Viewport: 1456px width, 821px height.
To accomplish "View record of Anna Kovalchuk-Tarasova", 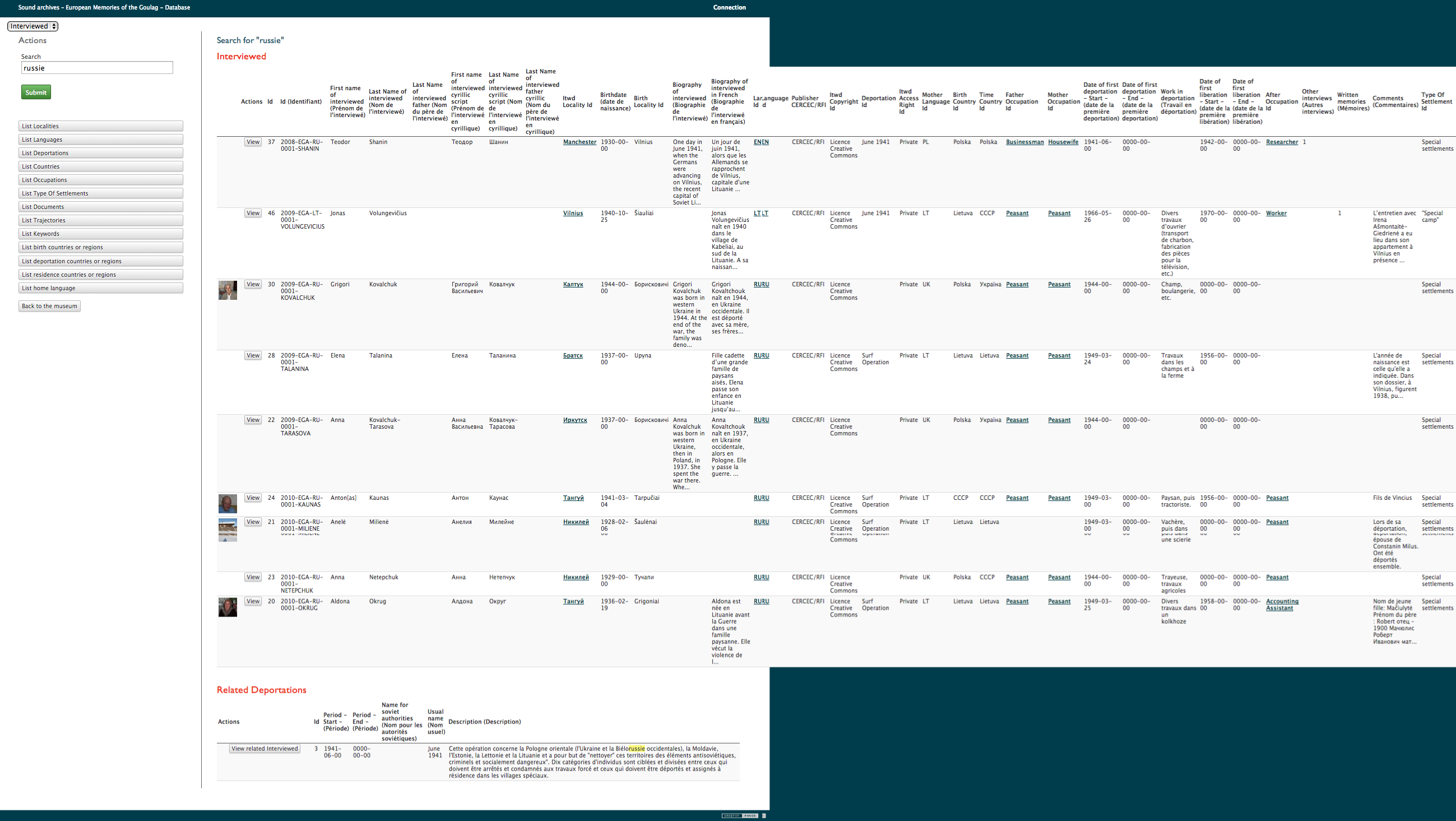I will click(253, 420).
